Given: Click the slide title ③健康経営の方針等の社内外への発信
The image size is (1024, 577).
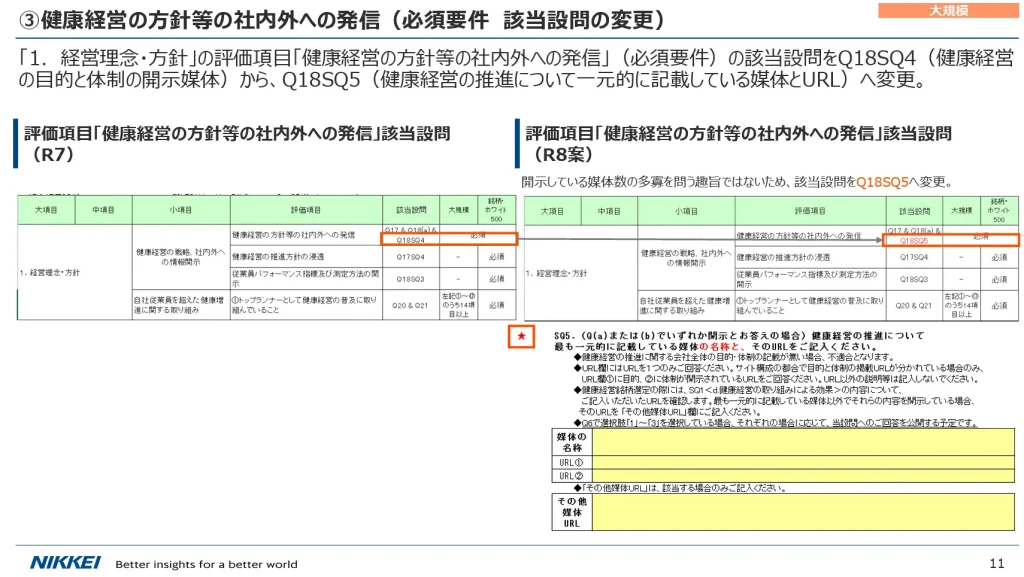Looking at the screenshot, I should (199, 20).
